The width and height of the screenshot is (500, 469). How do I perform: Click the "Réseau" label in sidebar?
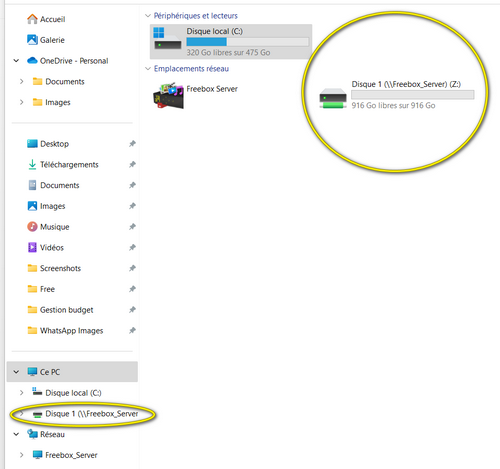[52, 434]
